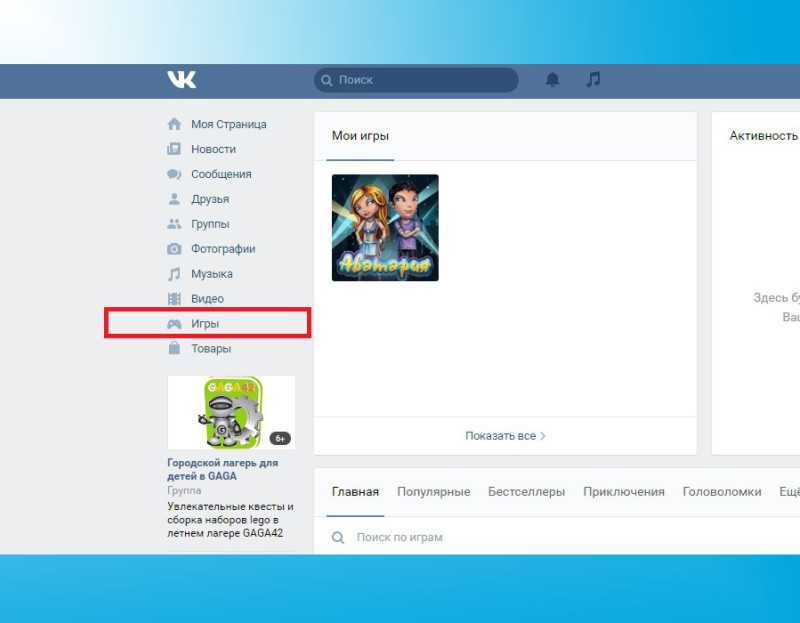Open the music player note icon in header
The height and width of the screenshot is (623, 800).
pyautogui.click(x=593, y=80)
